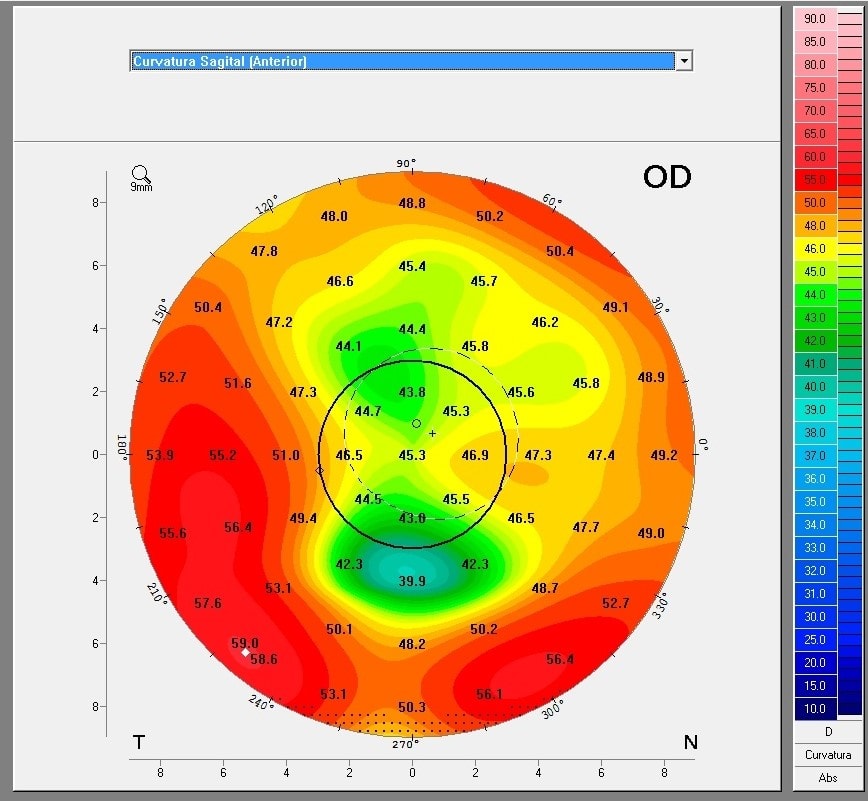Viewport: 868px width, 801px height.
Task: Click the cross apex marker near center
Action: [432, 433]
